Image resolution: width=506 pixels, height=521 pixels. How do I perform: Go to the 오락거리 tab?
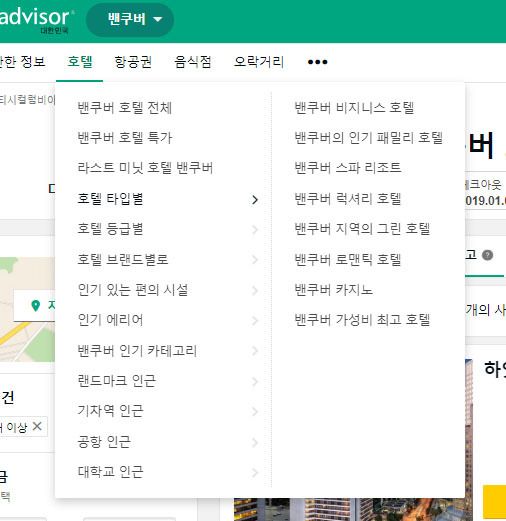(259, 62)
